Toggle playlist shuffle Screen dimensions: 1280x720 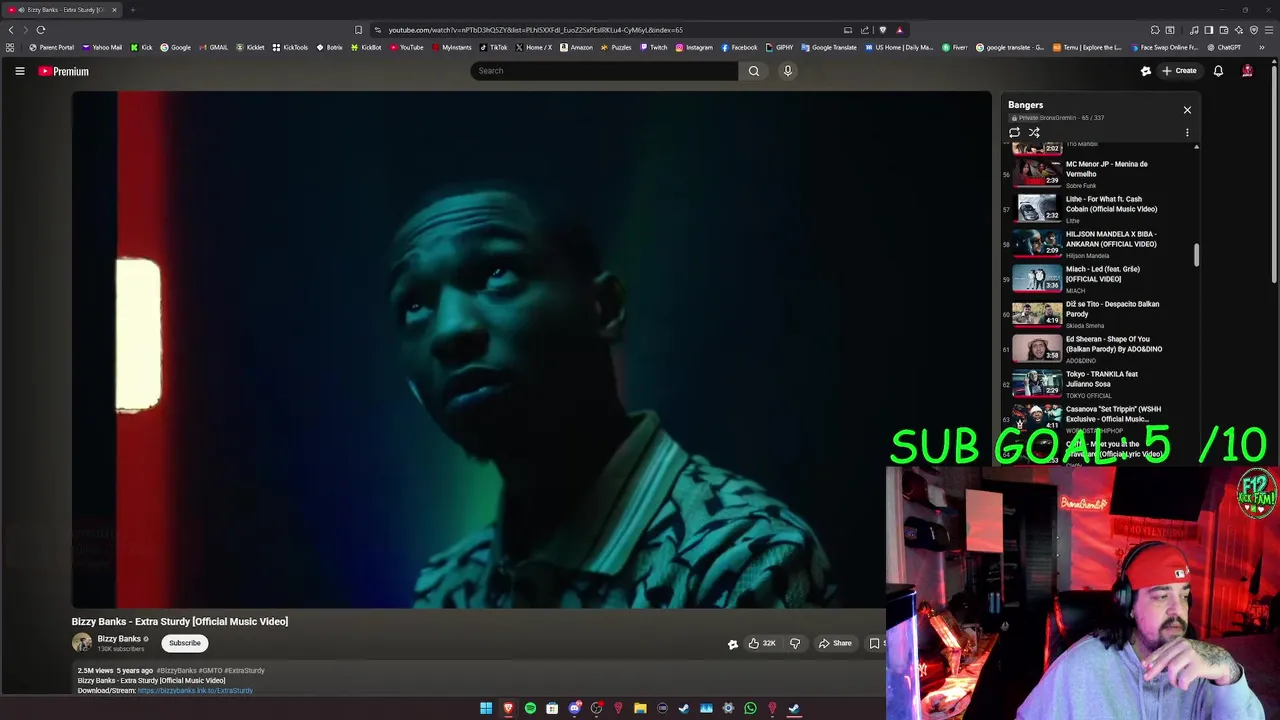1034,132
